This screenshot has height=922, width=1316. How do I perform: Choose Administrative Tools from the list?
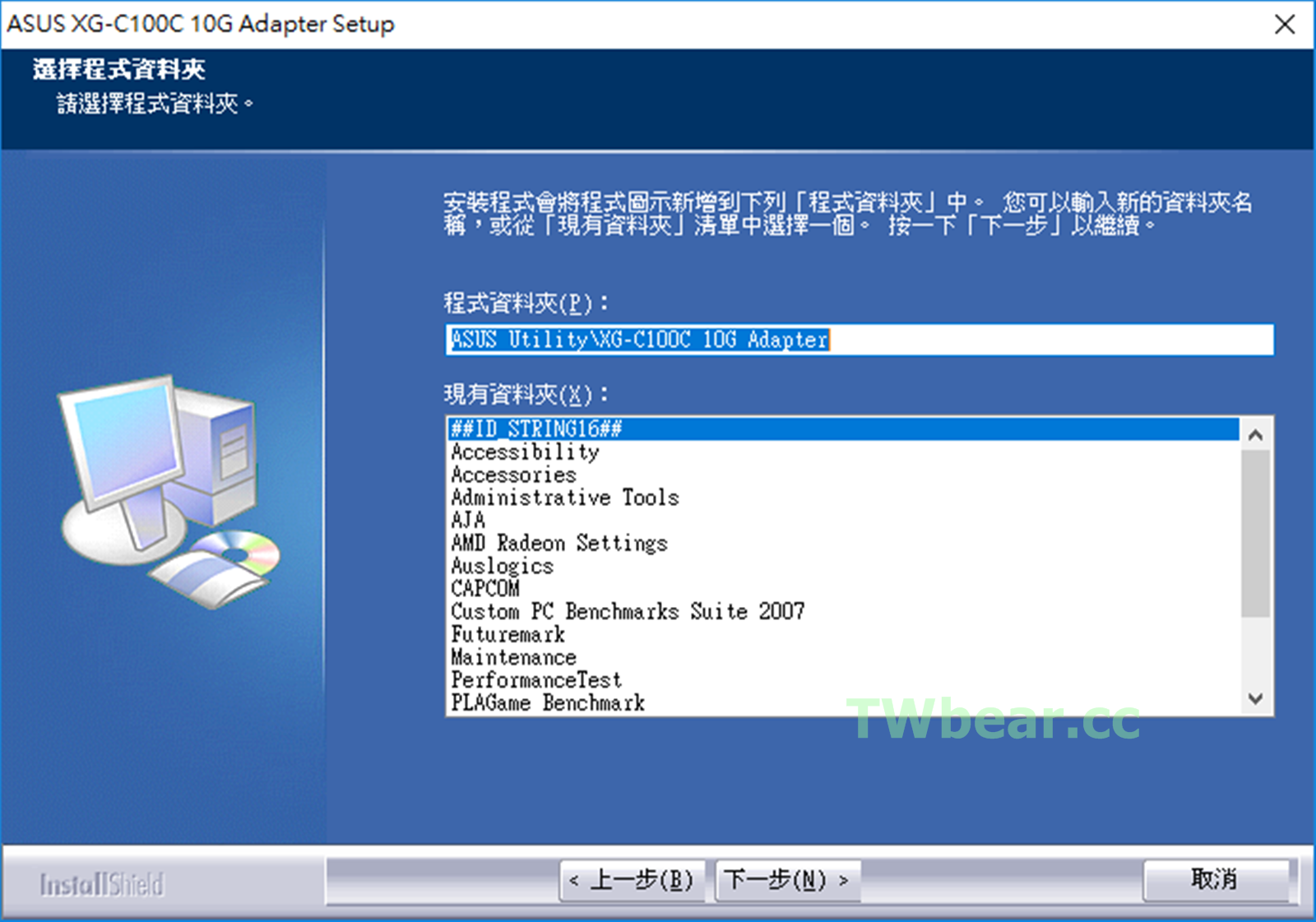(843, 498)
